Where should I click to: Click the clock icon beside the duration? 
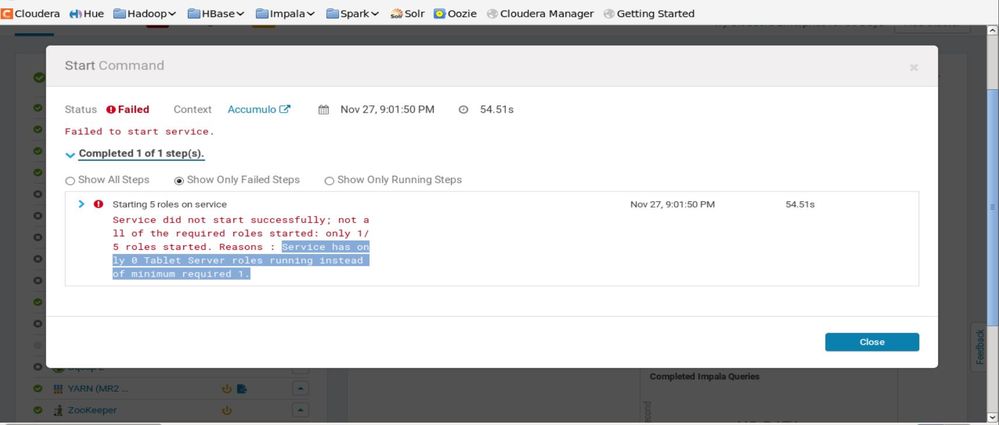tap(463, 110)
